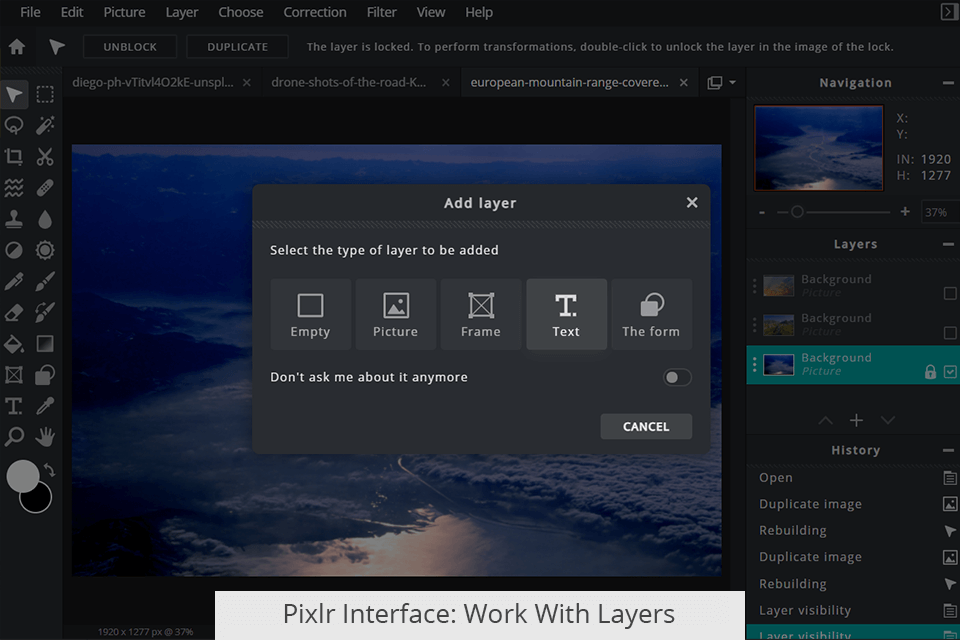The image size is (960, 640).
Task: Choose the Empty layer type
Action: pyautogui.click(x=310, y=314)
